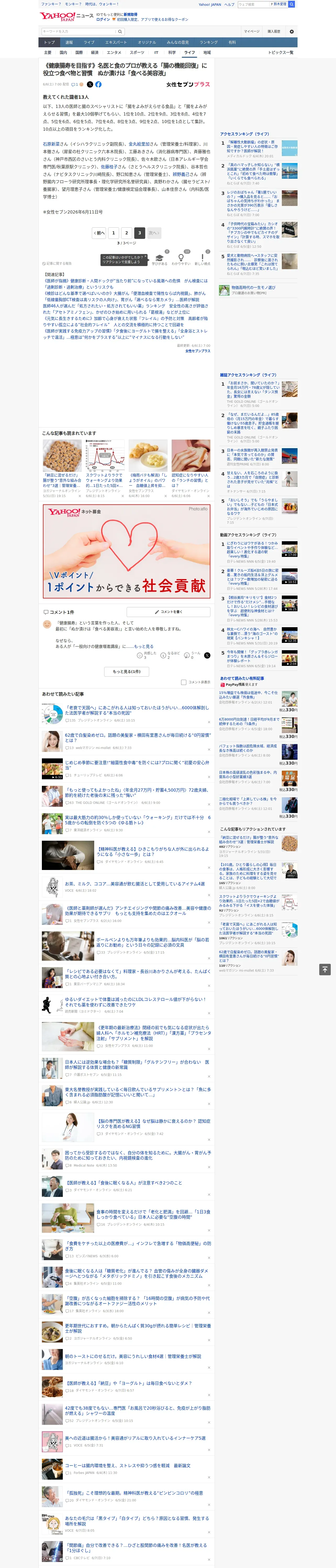Click the search magnifier button in header
The image size is (336, 1568).
(120, 31)
